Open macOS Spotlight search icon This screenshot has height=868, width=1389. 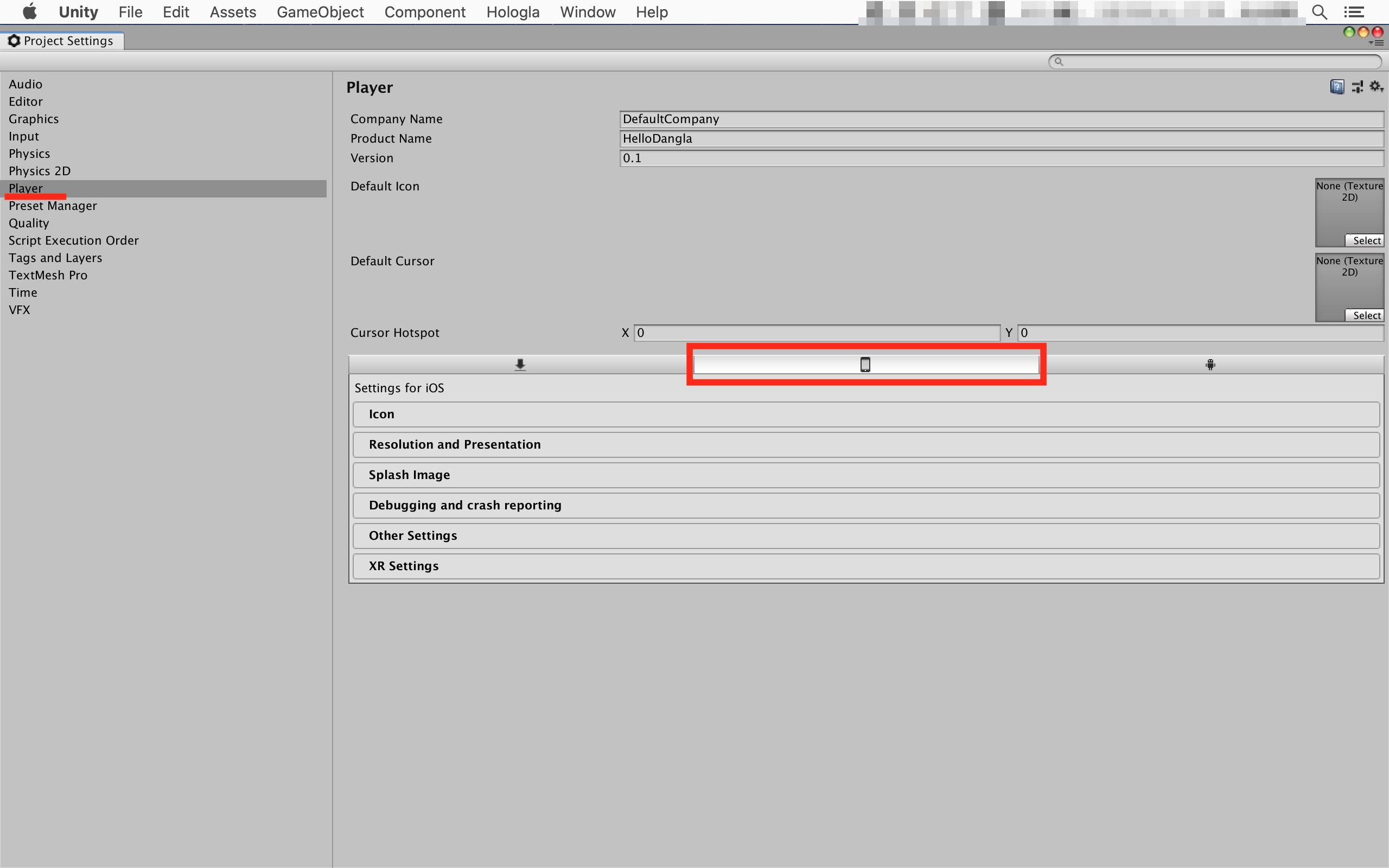(1319, 12)
